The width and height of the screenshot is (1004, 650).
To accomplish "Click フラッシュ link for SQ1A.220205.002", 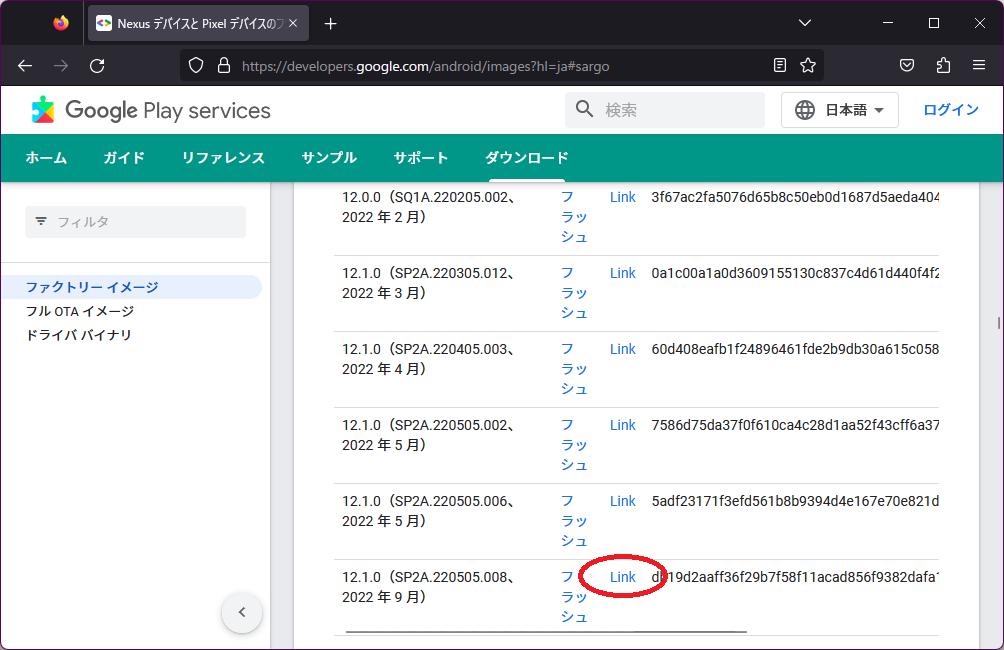I will pos(574,217).
